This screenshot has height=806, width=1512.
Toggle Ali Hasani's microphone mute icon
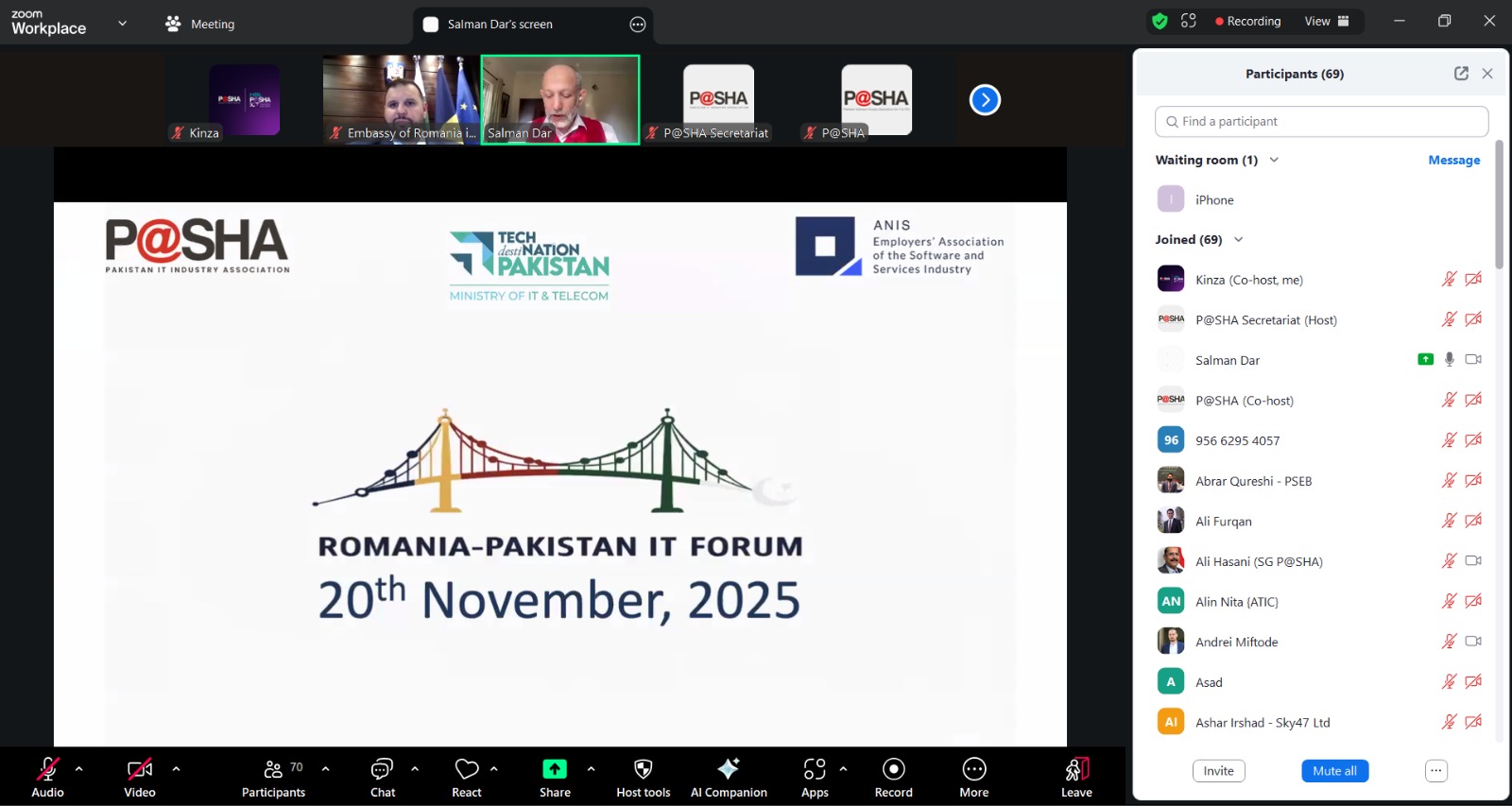coord(1449,561)
